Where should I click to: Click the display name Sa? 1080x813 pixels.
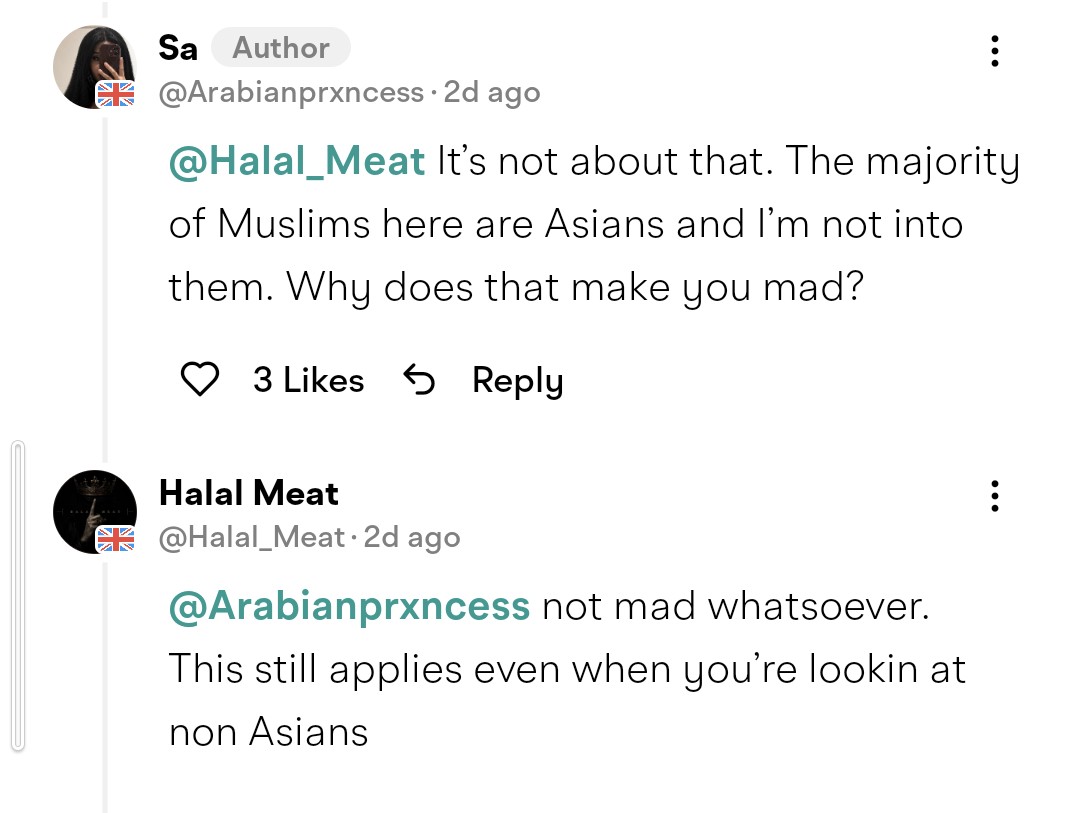point(178,48)
